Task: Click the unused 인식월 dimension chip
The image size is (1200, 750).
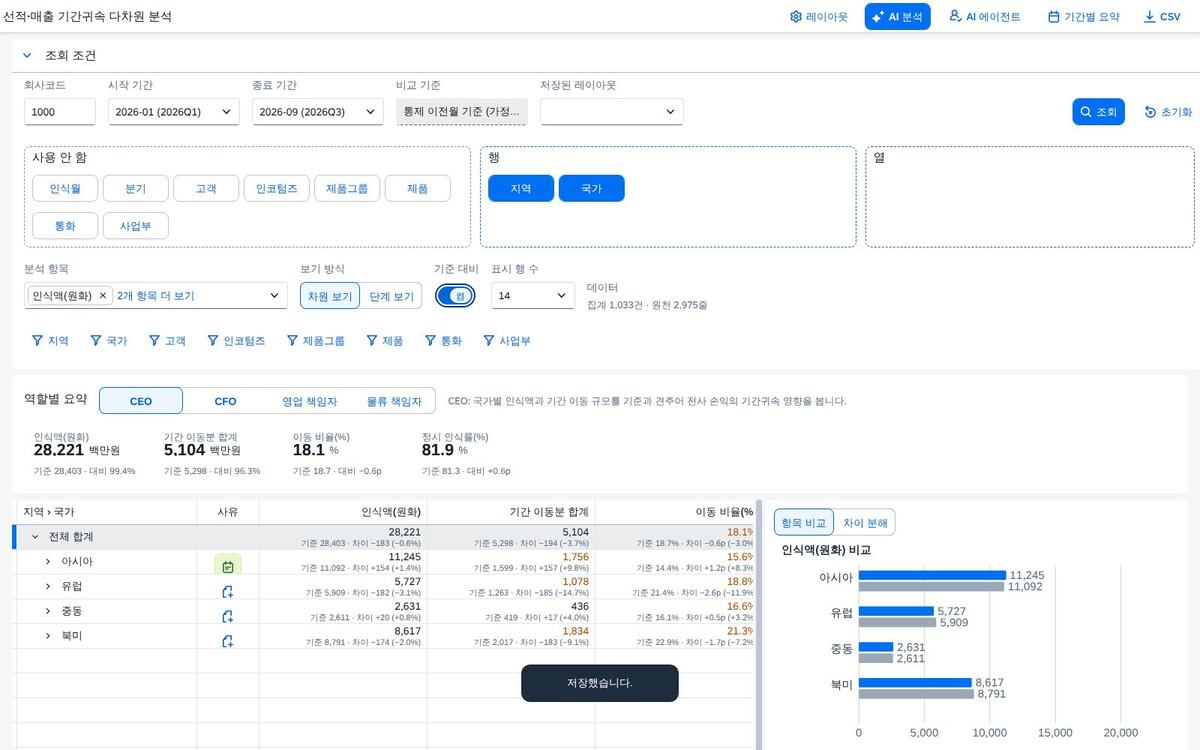Action: tap(65, 188)
